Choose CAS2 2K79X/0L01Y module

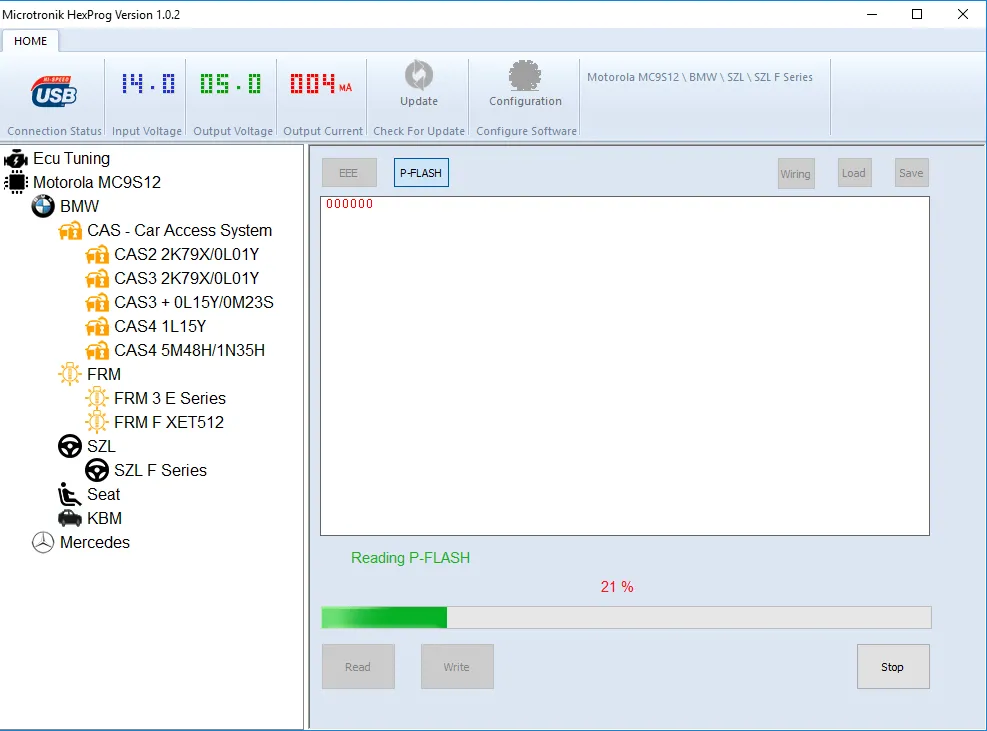[x=186, y=254]
